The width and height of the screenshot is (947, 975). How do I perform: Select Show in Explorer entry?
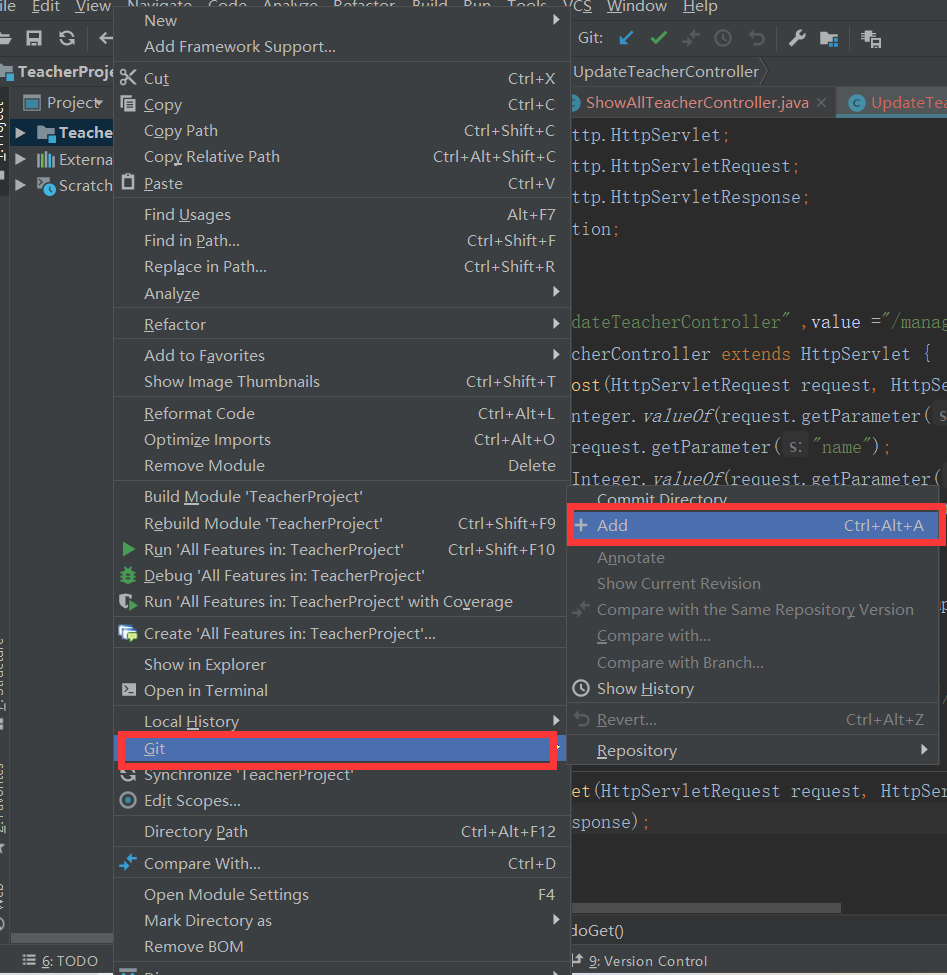tap(342, 664)
